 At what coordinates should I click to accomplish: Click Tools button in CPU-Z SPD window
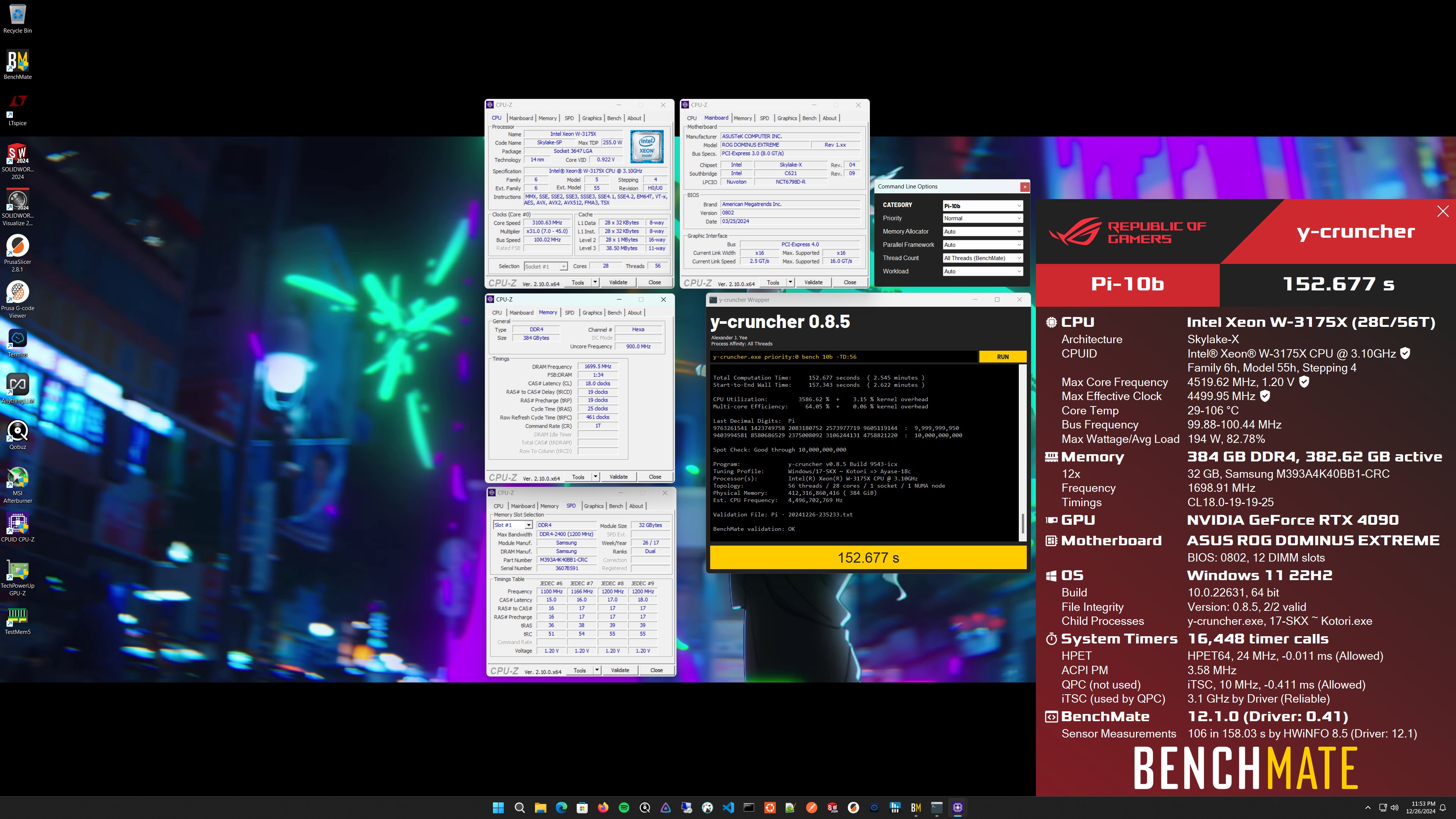coord(579,670)
